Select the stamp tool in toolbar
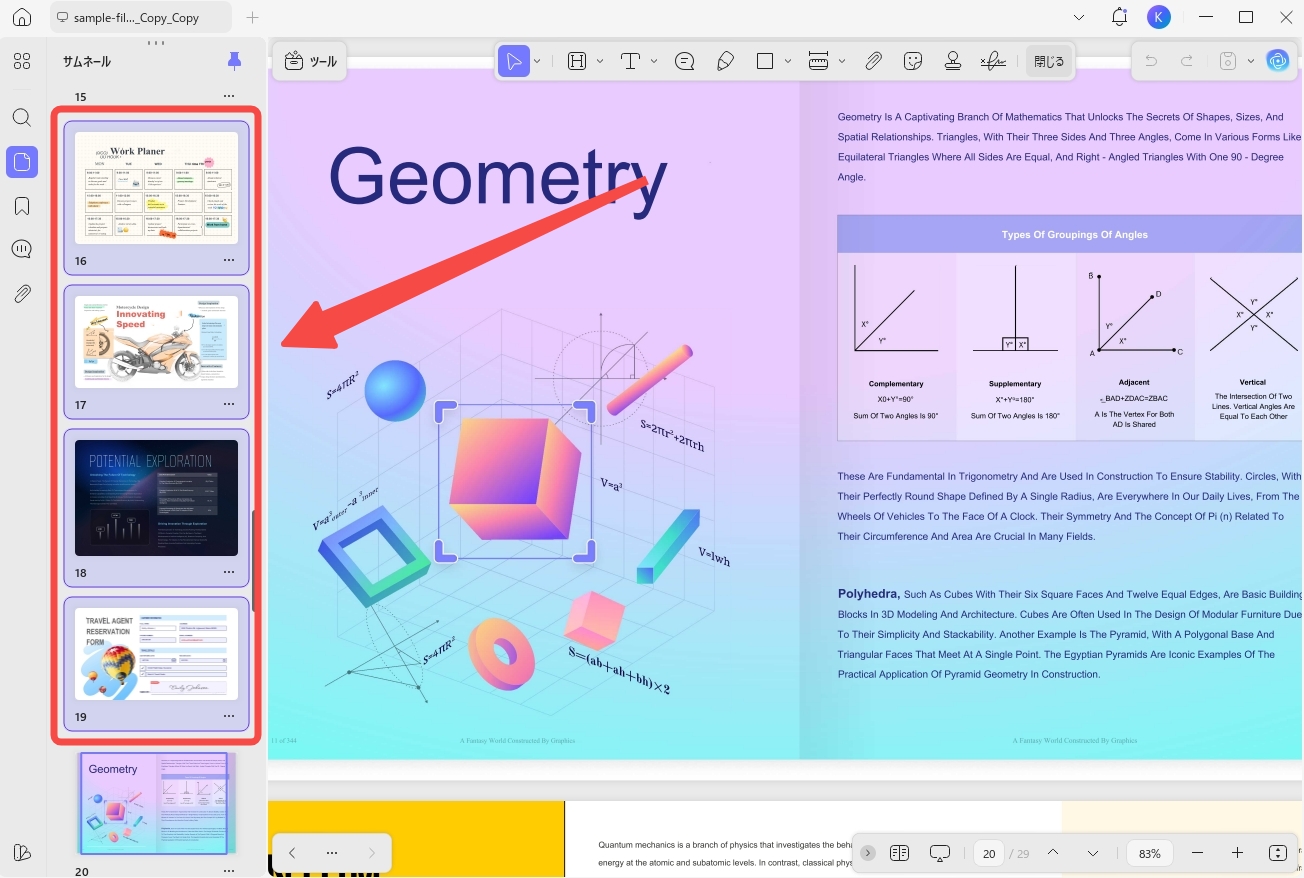The width and height of the screenshot is (1304, 878). pyautogui.click(x=952, y=62)
